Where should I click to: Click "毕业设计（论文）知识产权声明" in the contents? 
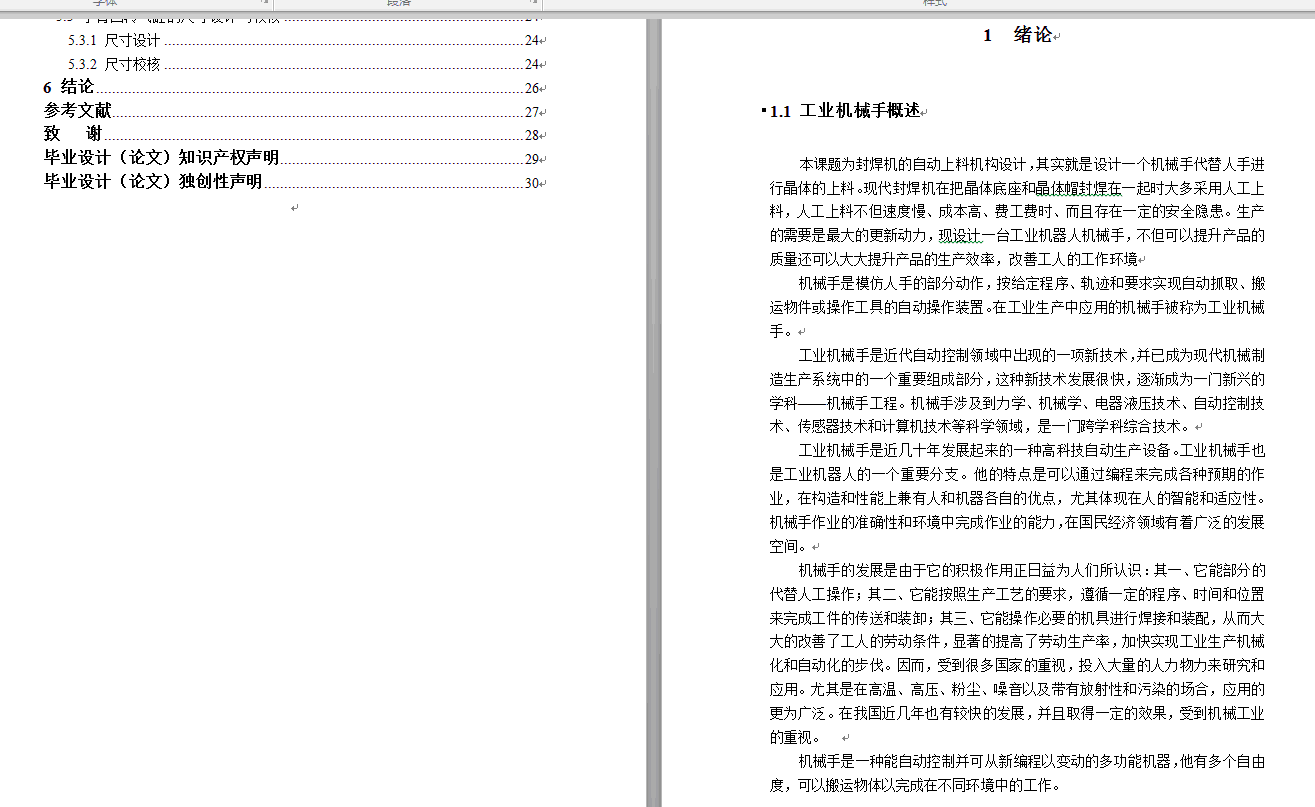(x=293, y=158)
